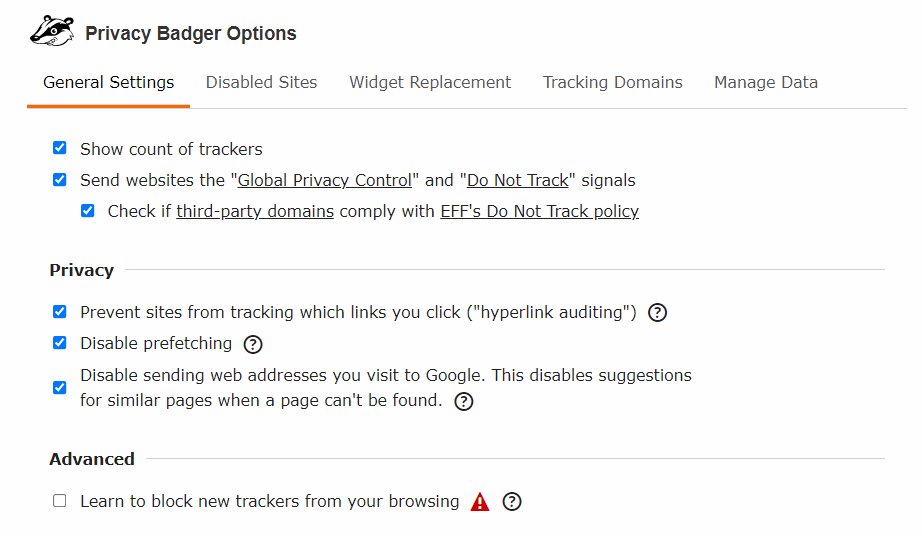Open the Widget Replacement tab
922x536 pixels.
(430, 83)
